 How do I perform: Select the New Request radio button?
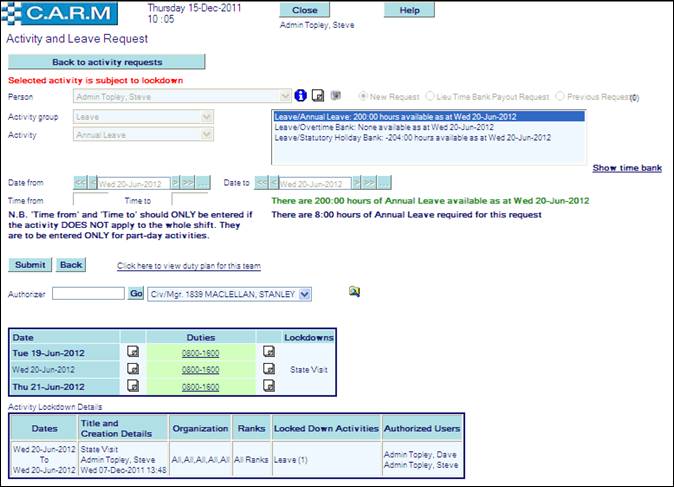pos(363,97)
